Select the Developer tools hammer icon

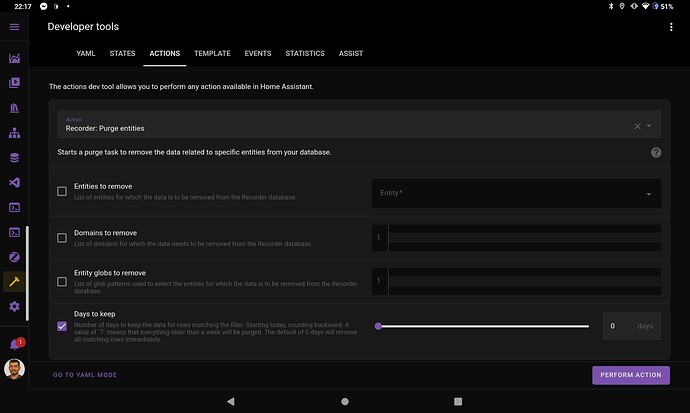pos(14,281)
